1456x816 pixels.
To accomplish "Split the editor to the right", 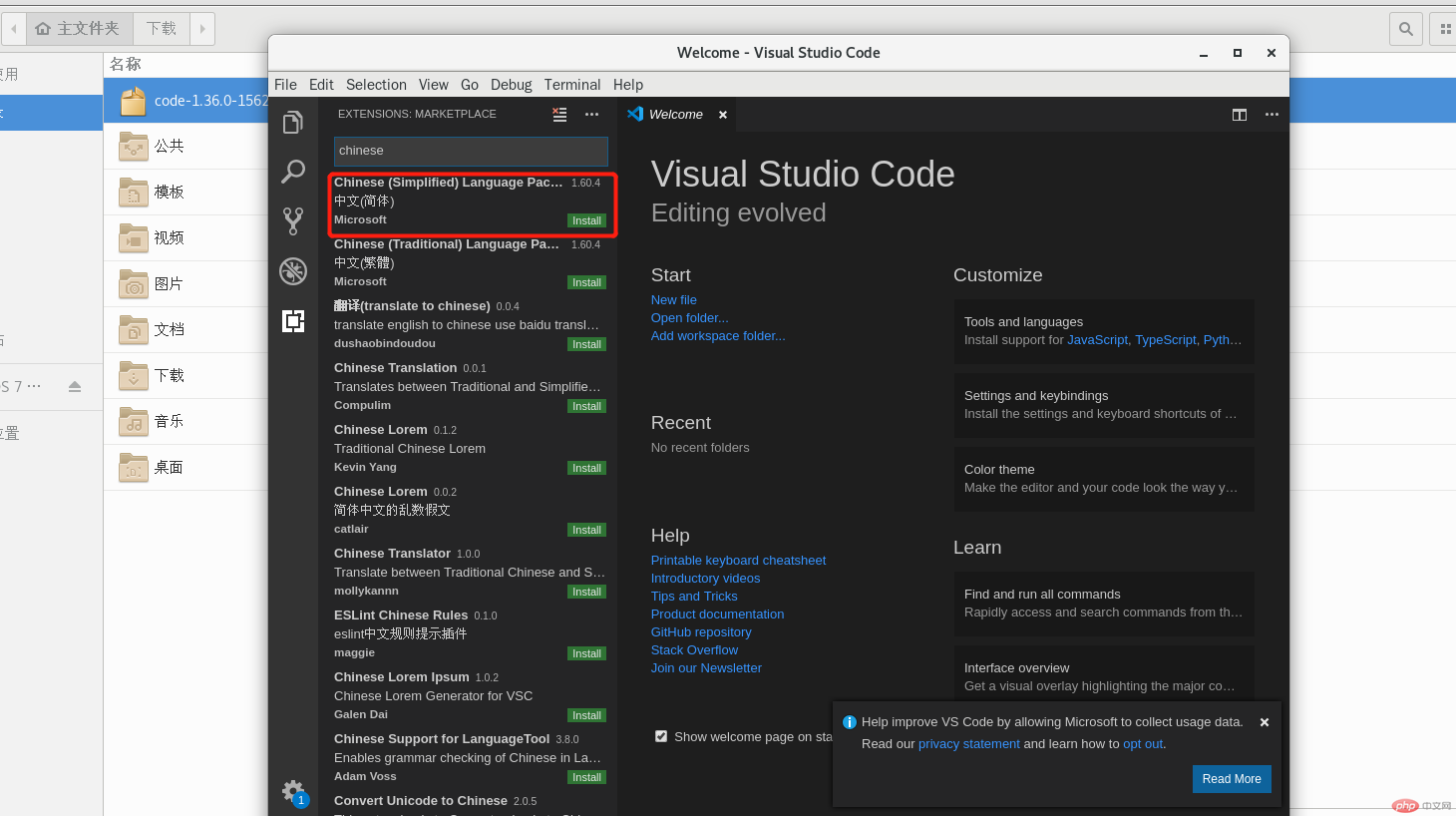I will pos(1240,115).
